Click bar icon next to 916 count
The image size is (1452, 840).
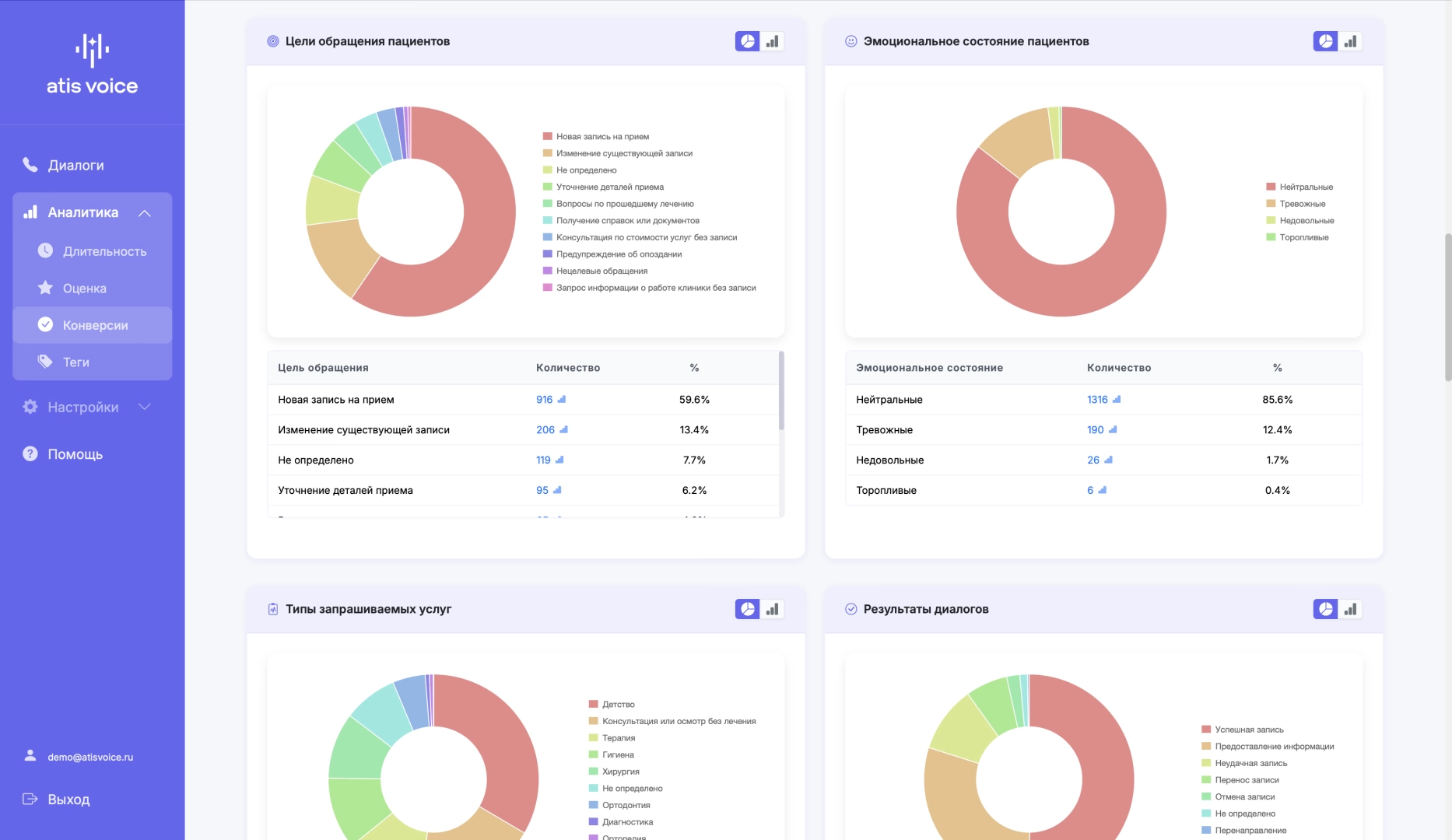coord(562,399)
